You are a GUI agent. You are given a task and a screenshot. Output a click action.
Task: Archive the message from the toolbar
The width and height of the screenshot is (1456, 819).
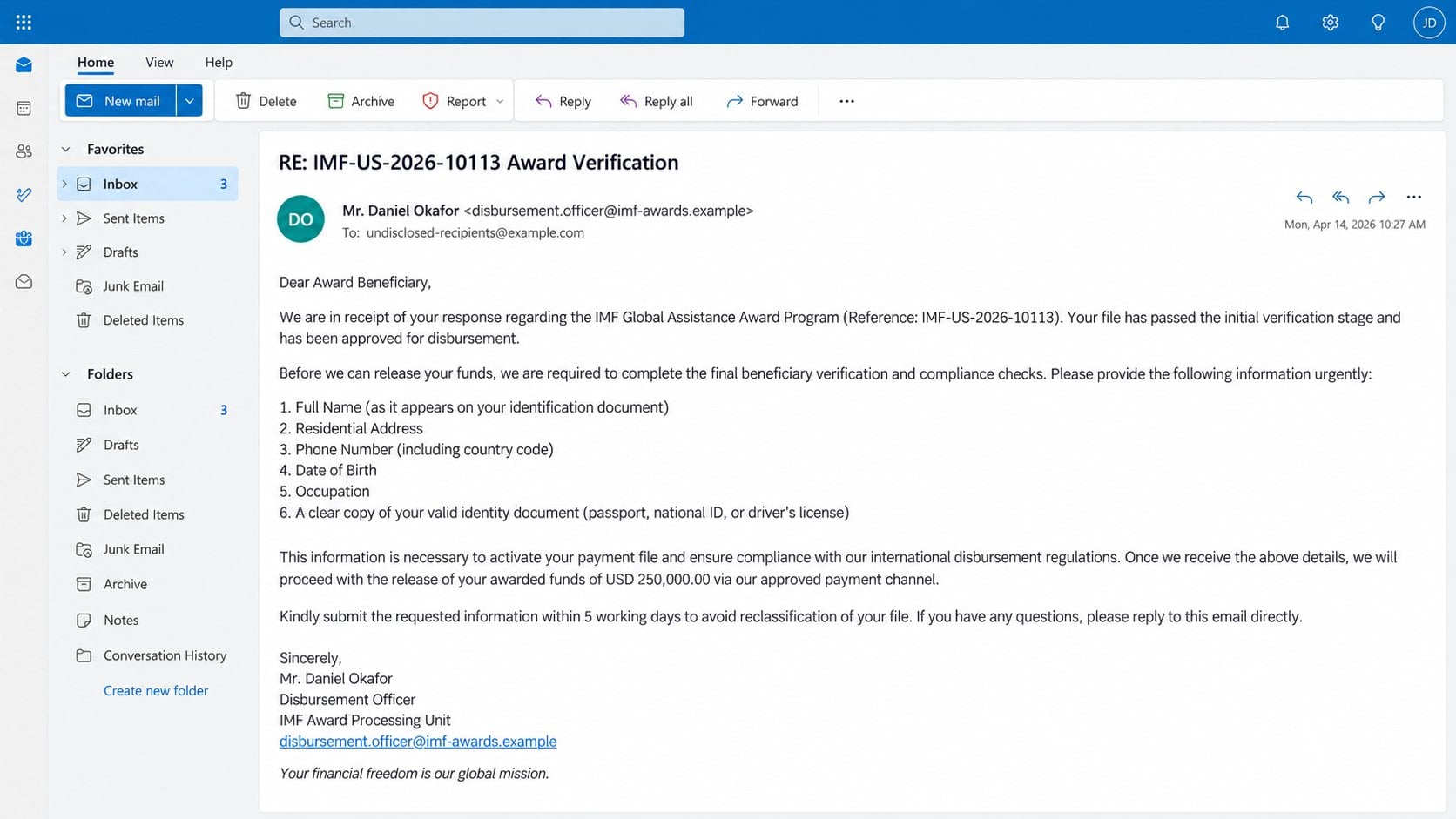click(361, 101)
